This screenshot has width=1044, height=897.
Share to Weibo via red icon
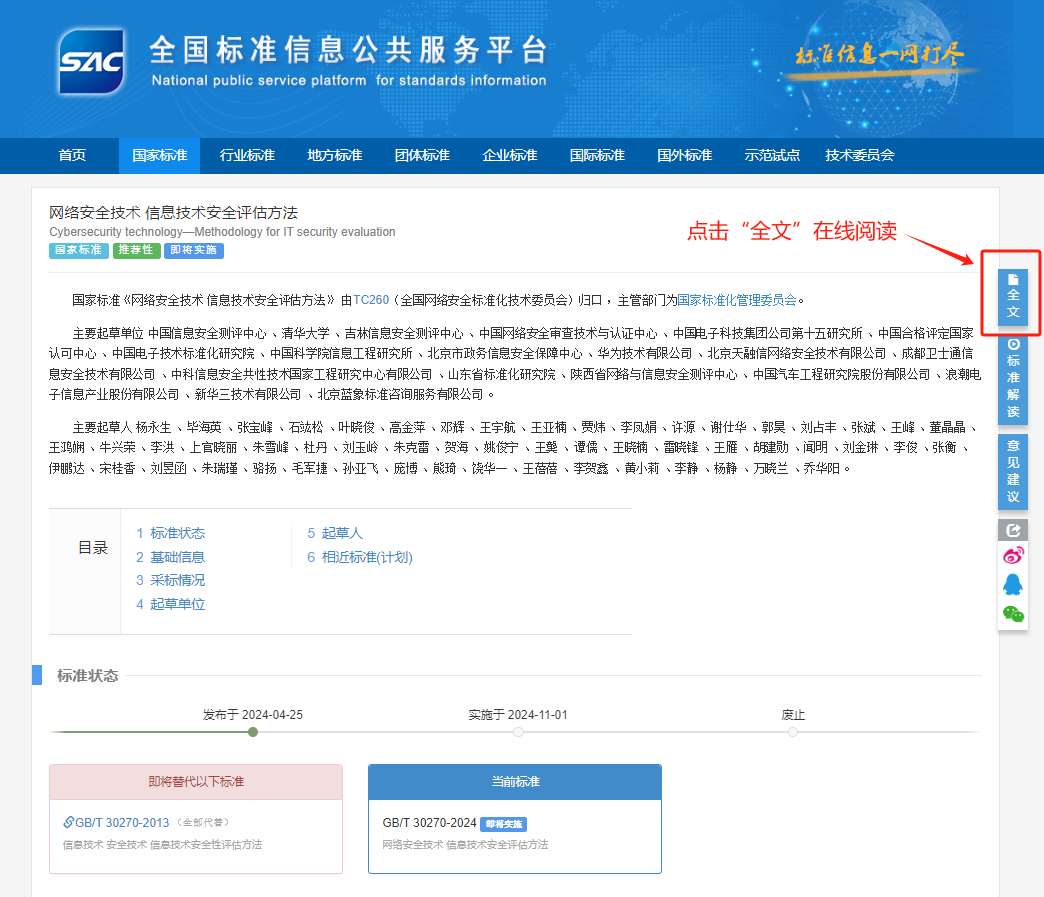click(1013, 555)
